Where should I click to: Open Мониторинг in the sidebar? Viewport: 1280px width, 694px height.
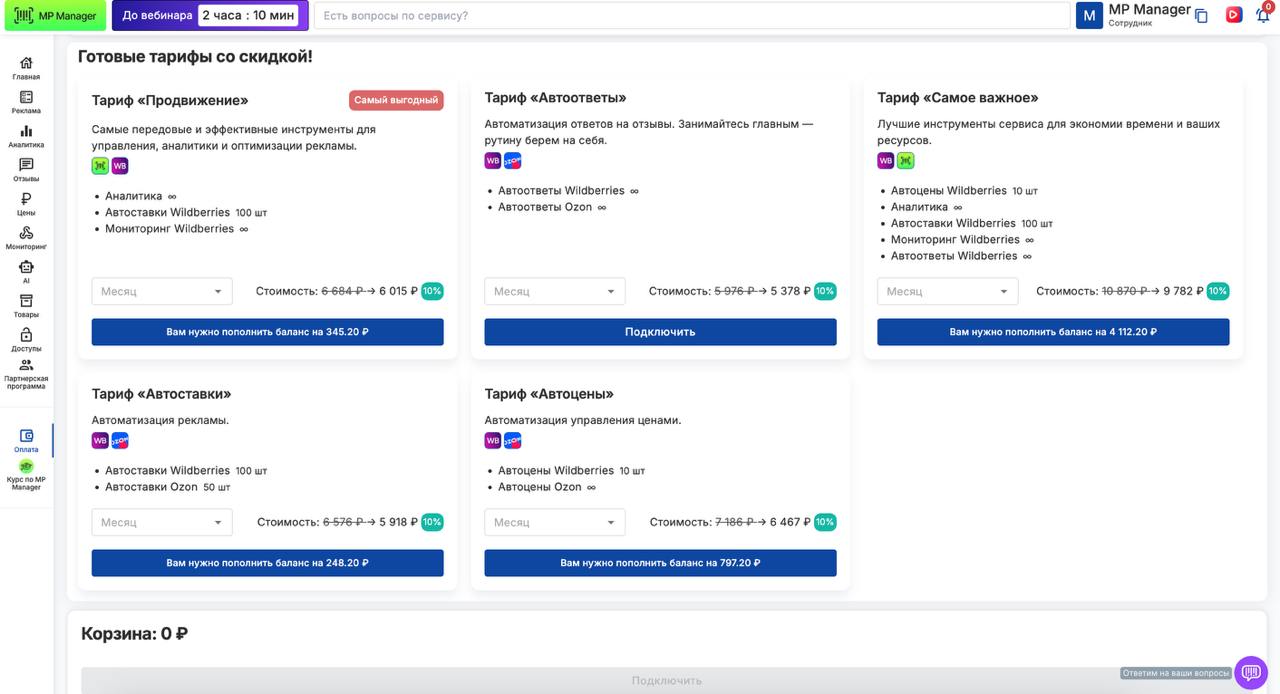point(26,238)
